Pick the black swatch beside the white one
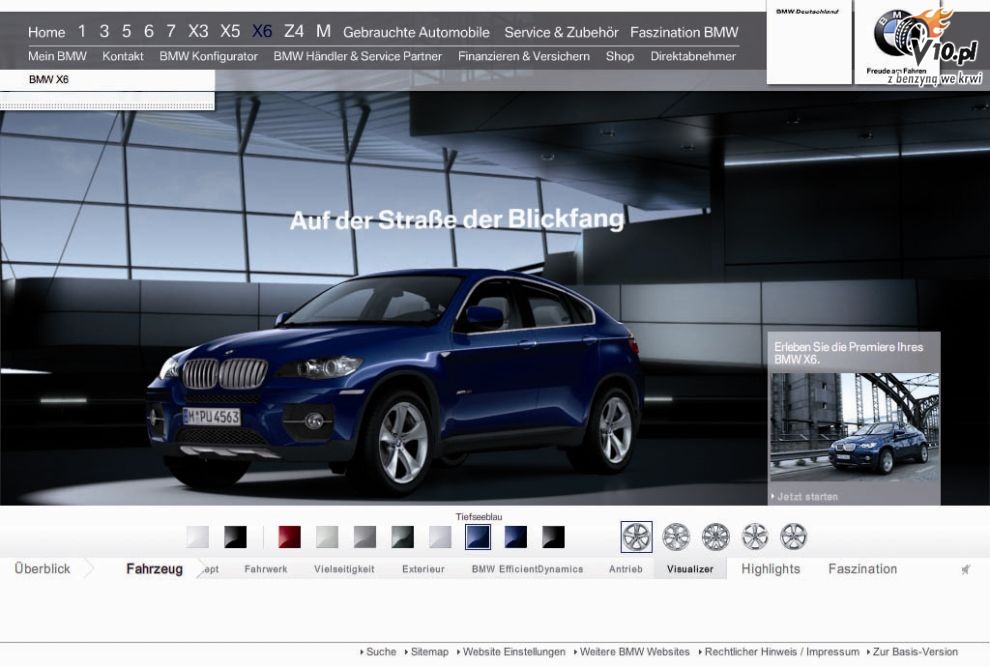990x667 pixels. (x=236, y=537)
